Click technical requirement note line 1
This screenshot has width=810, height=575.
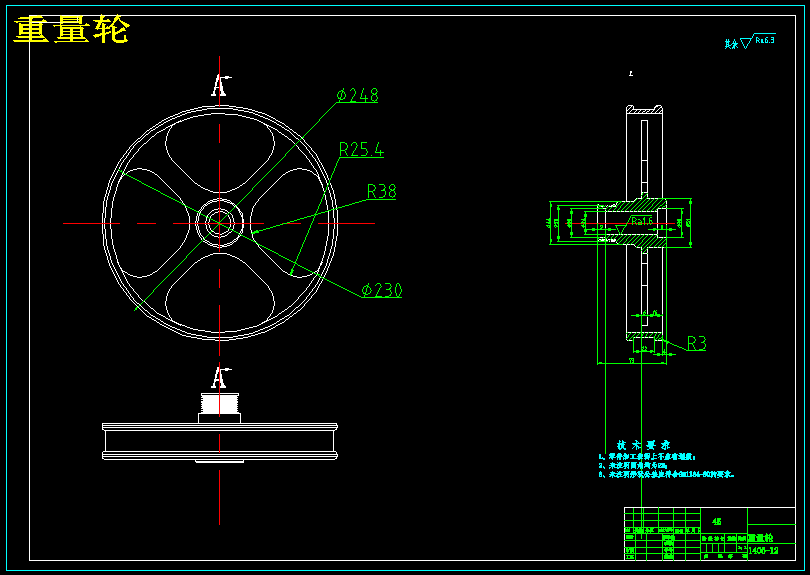(x=647, y=457)
